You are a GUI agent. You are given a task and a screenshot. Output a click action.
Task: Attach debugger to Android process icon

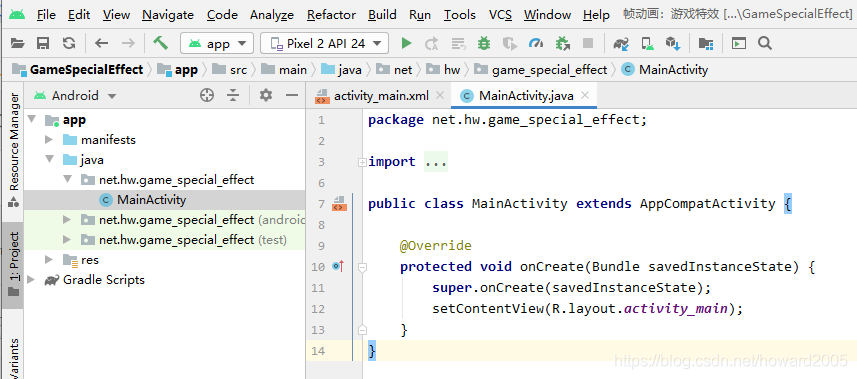(x=562, y=43)
